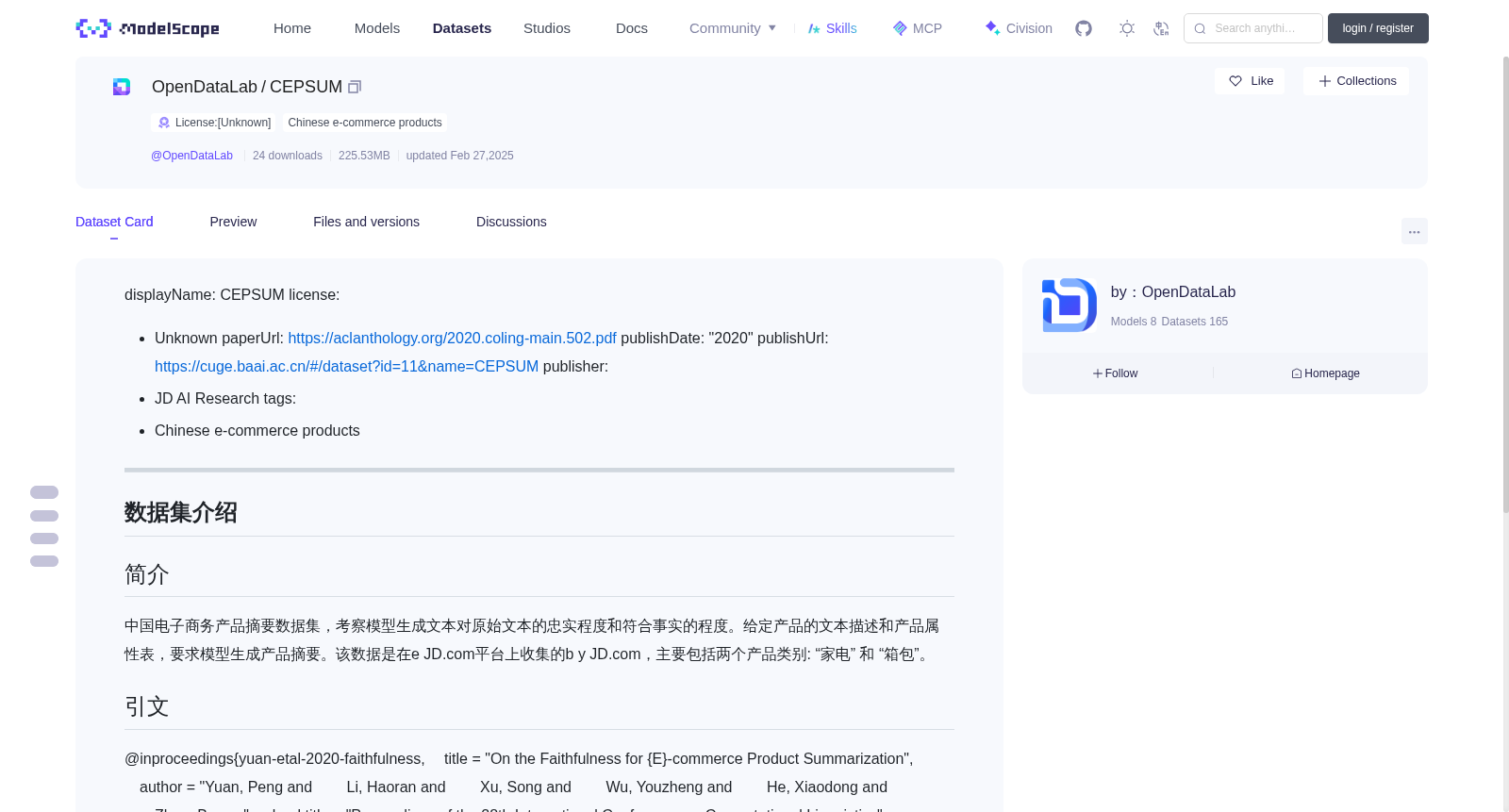1509x812 pixels.
Task: Open the ModelScope logo homepage
Action: [147, 28]
